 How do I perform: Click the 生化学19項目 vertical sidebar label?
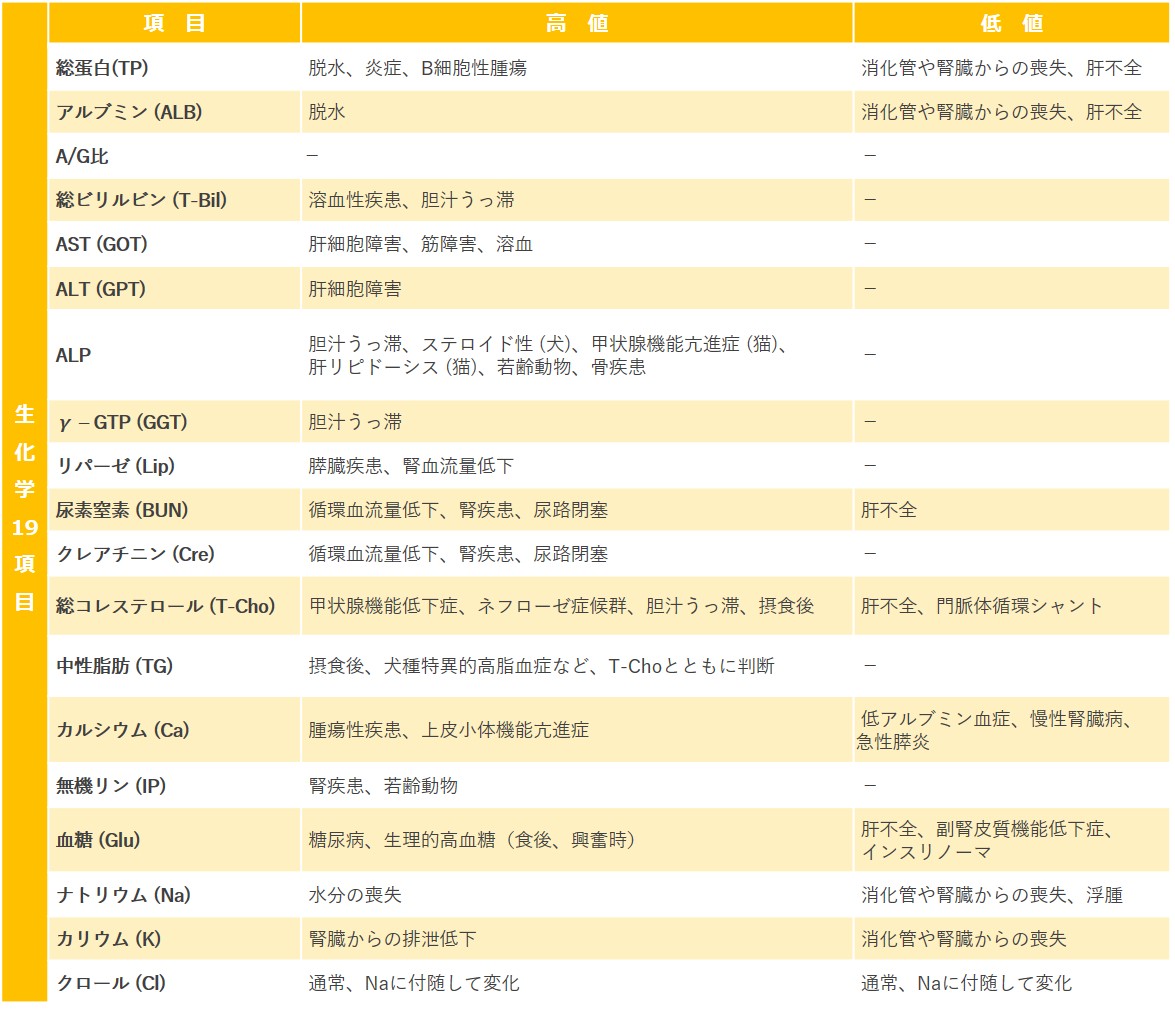tap(25, 508)
